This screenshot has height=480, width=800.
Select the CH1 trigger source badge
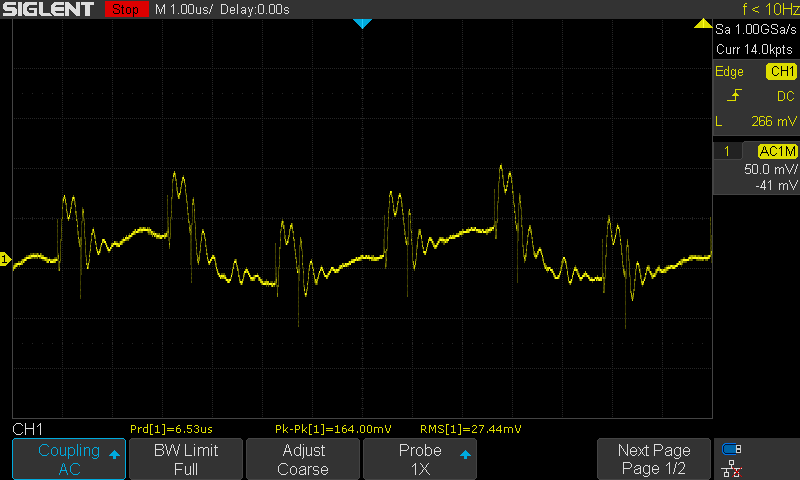pyautogui.click(x=782, y=71)
